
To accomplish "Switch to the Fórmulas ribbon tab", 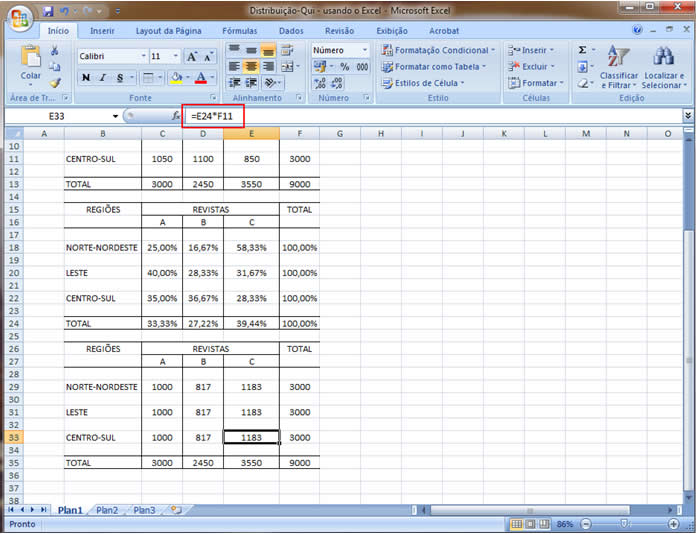I will pos(239,31).
